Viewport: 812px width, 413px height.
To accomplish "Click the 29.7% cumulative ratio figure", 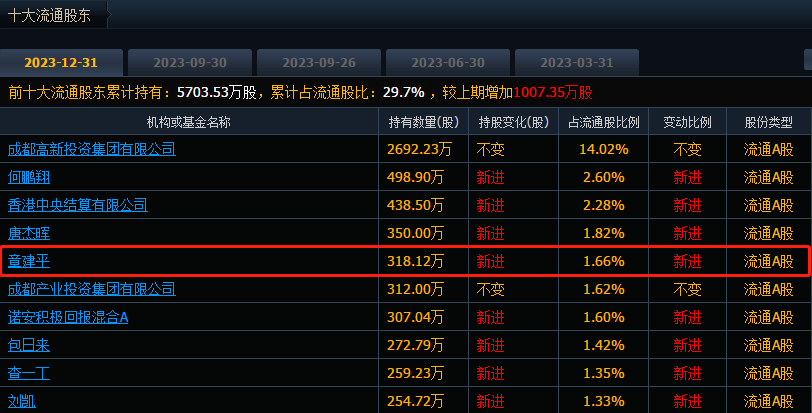I will pos(403,93).
